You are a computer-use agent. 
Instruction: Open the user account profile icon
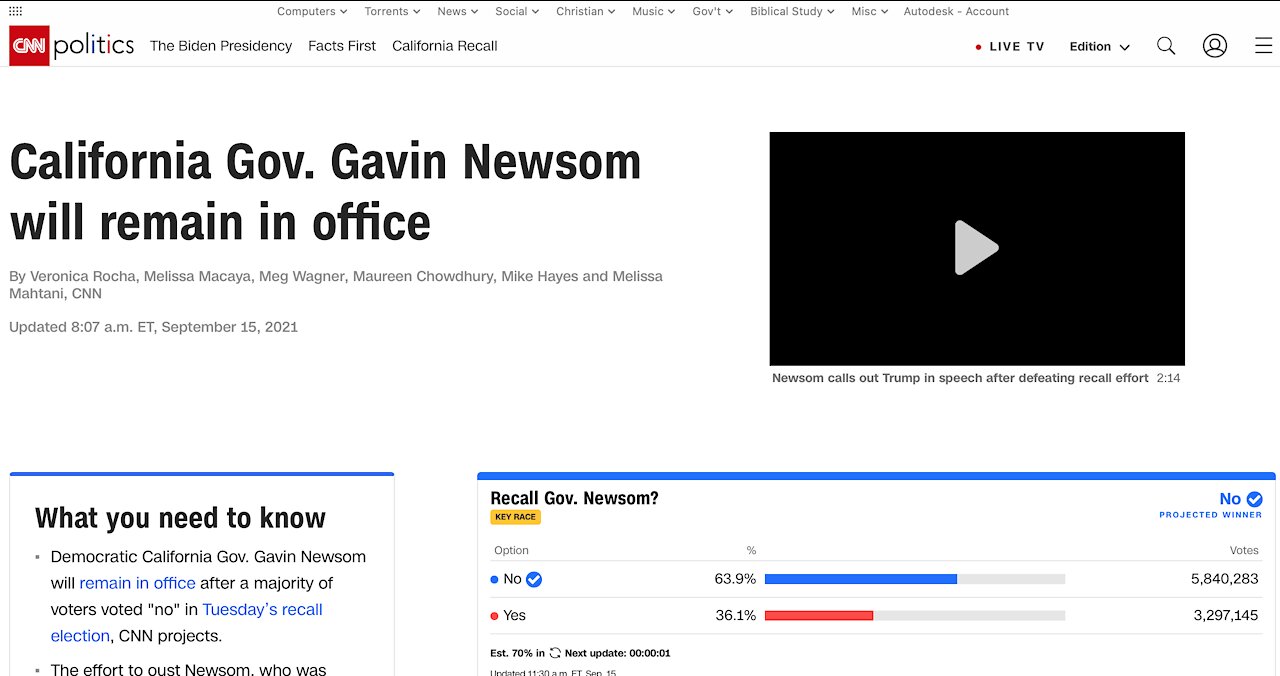point(1215,46)
